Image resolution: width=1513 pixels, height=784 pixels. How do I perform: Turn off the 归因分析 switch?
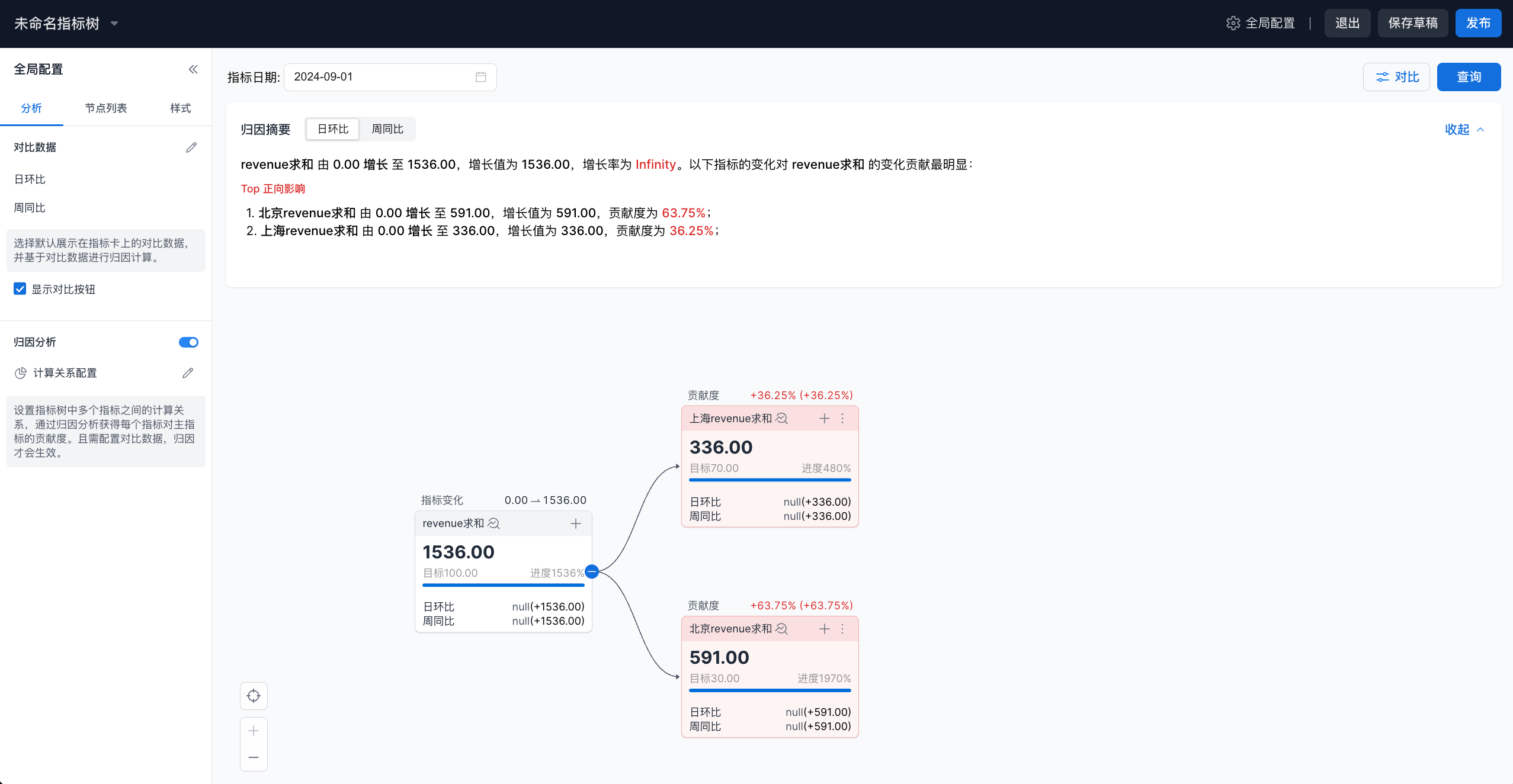tap(188, 342)
